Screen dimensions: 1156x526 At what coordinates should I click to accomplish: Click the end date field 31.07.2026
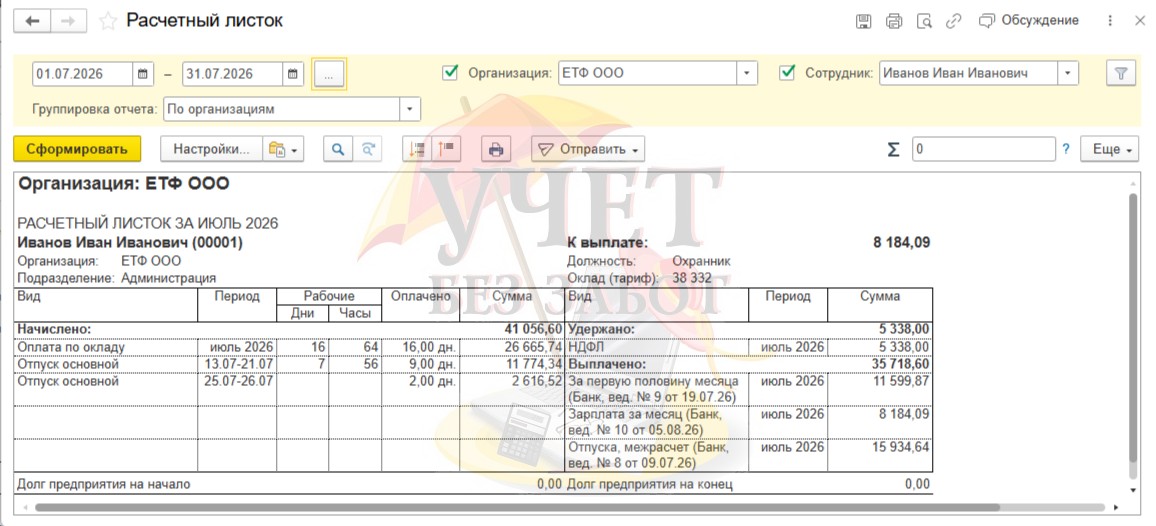[233, 74]
